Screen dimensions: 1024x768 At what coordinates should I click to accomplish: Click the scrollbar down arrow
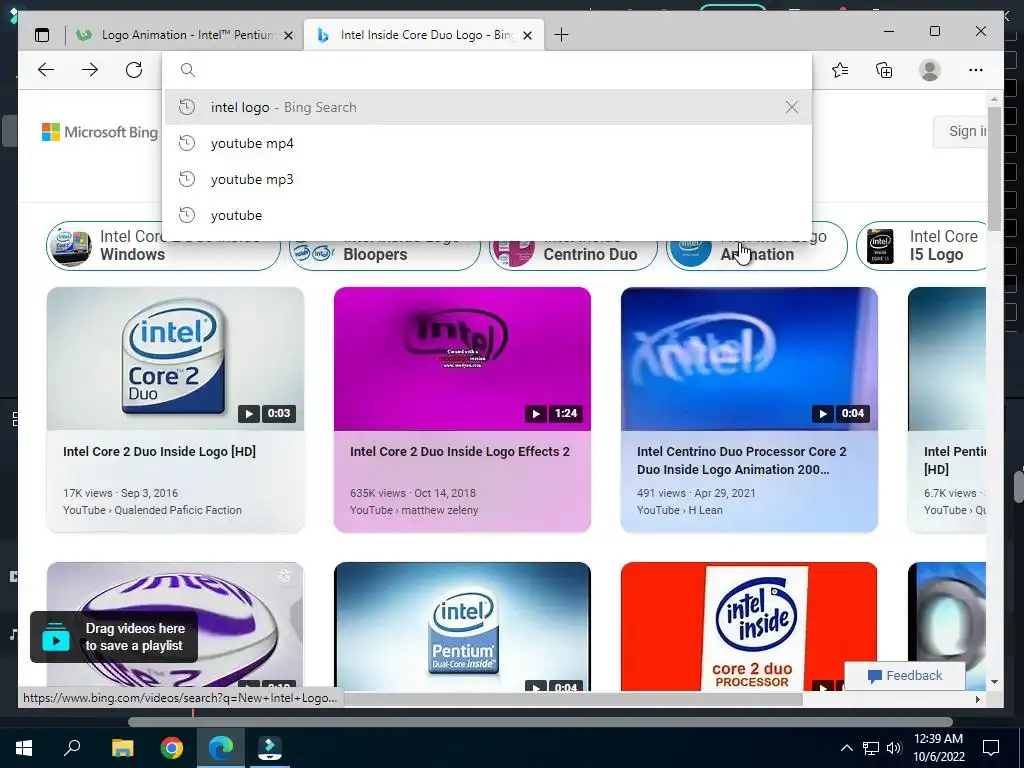coord(994,682)
